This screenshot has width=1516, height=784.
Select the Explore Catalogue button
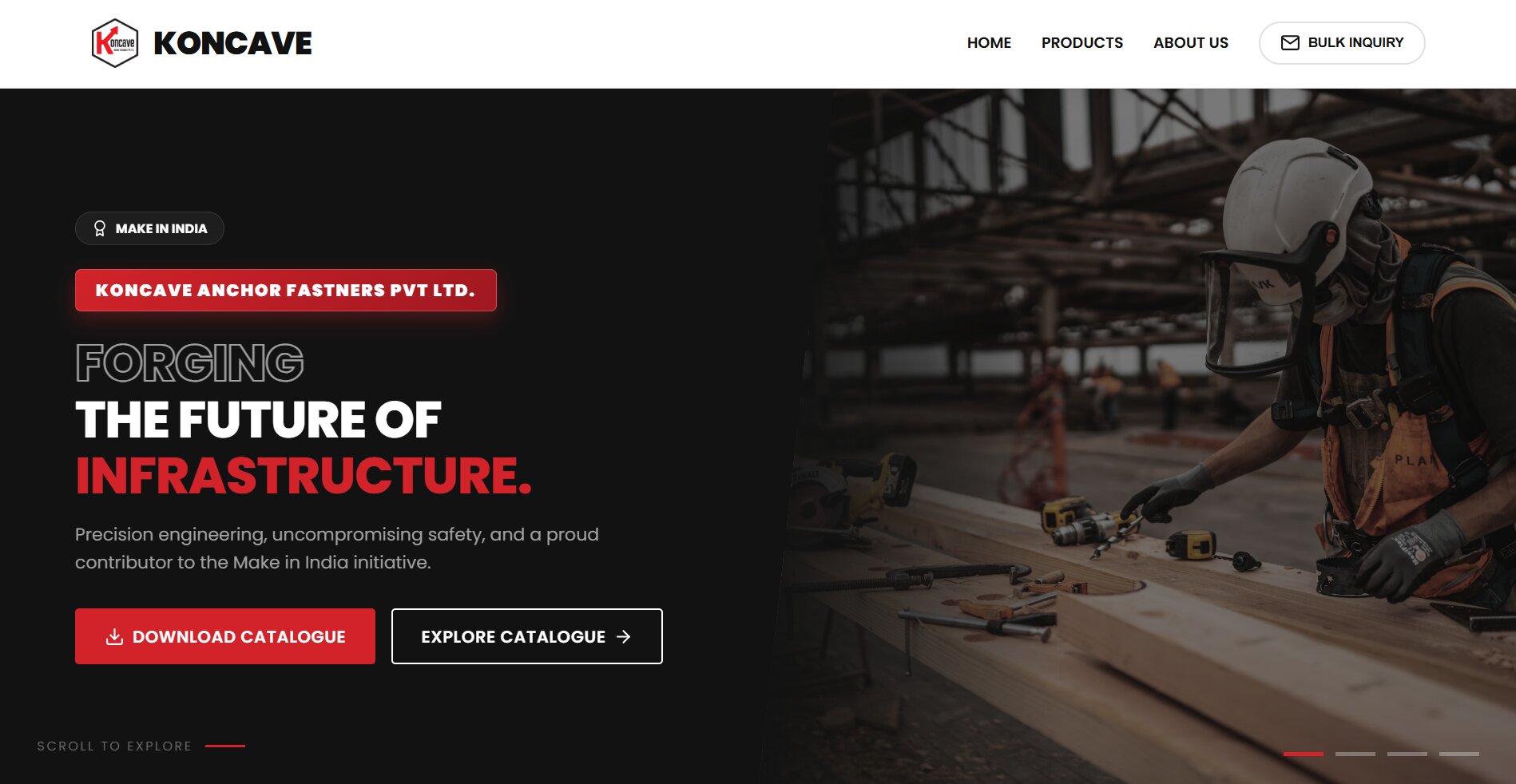(527, 636)
